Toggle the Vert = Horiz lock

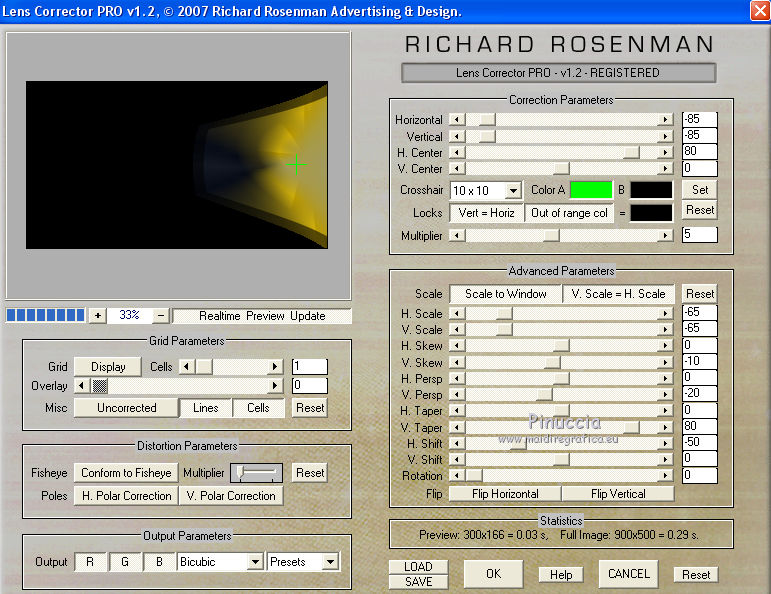[x=484, y=213]
